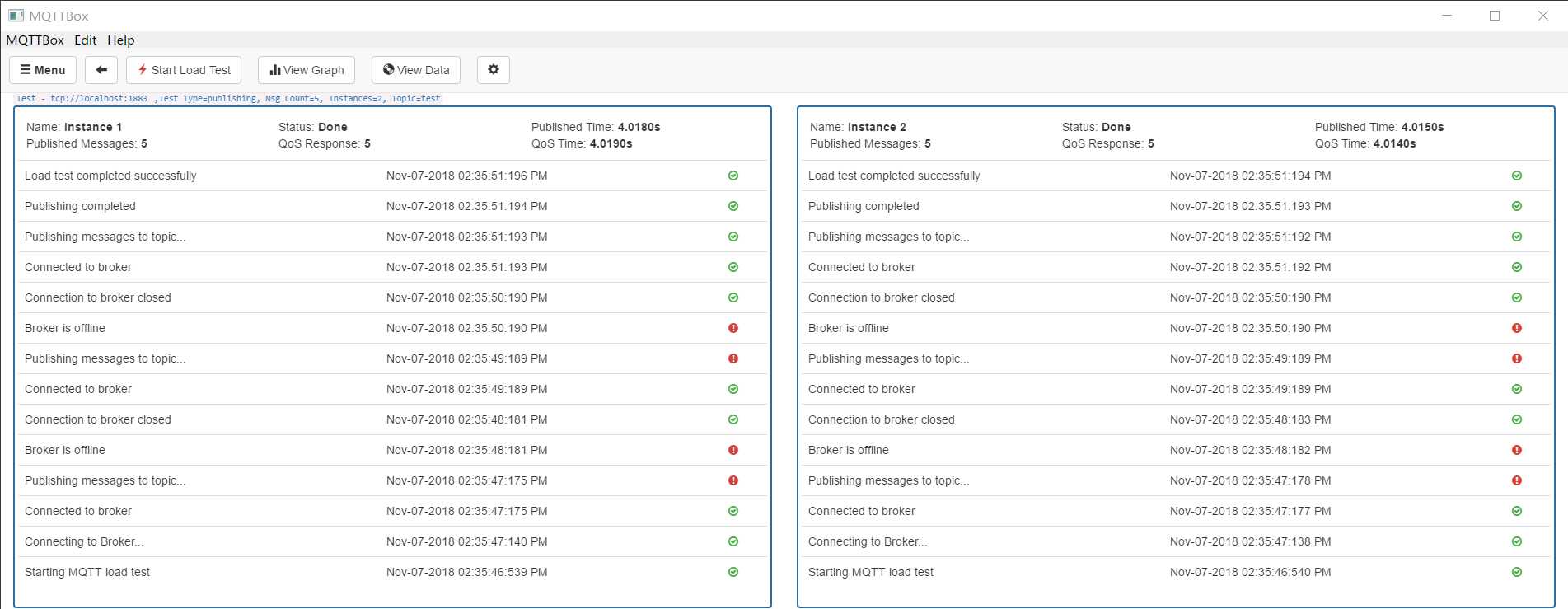Select Instance 2 'Published Time: 4.0150s' text
This screenshot has width=1568, height=609.
coord(1379,127)
